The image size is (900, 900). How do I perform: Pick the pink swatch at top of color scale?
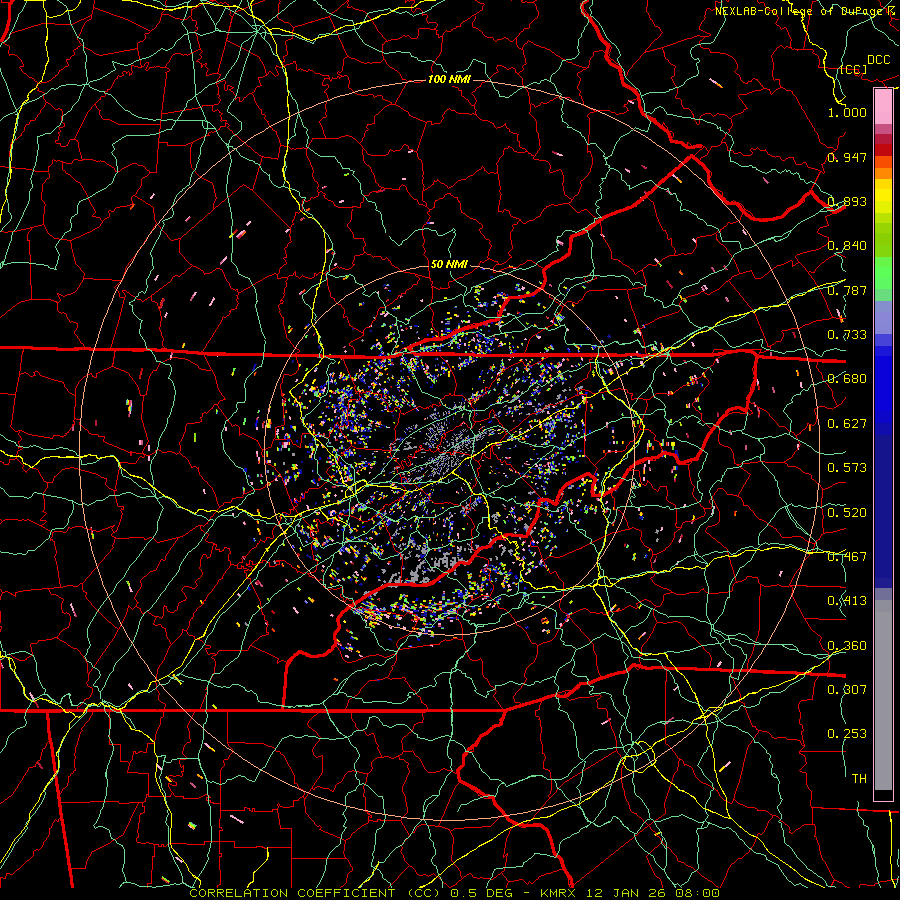(883, 106)
